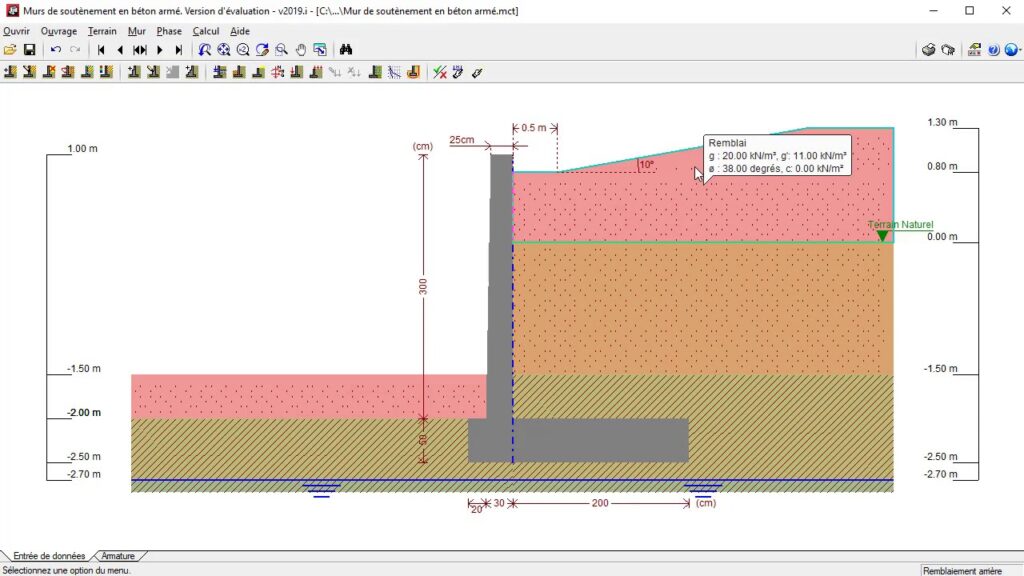
Task: Save the project with the floppy disk icon
Action: [x=29, y=50]
